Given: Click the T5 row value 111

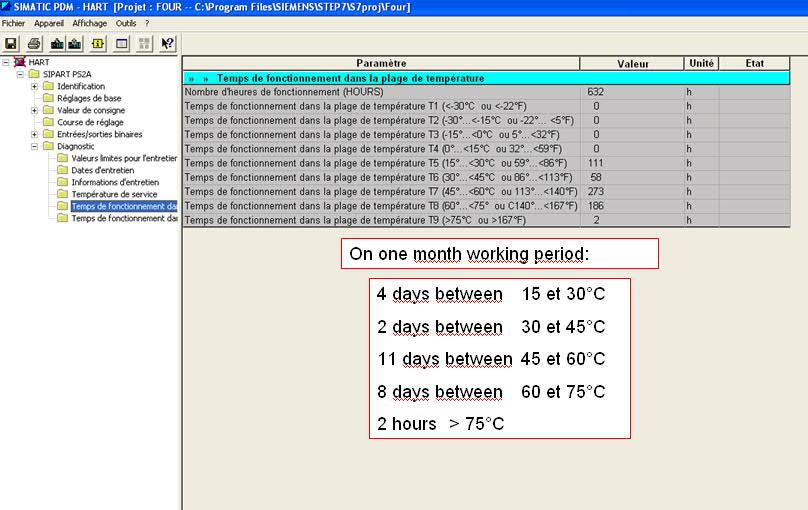Looking at the screenshot, I should tap(595, 163).
